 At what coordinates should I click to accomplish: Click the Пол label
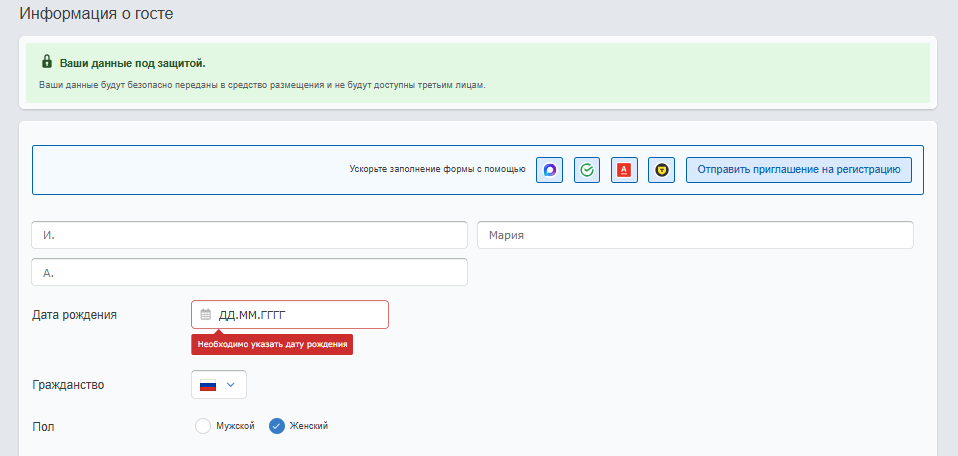coord(43,426)
